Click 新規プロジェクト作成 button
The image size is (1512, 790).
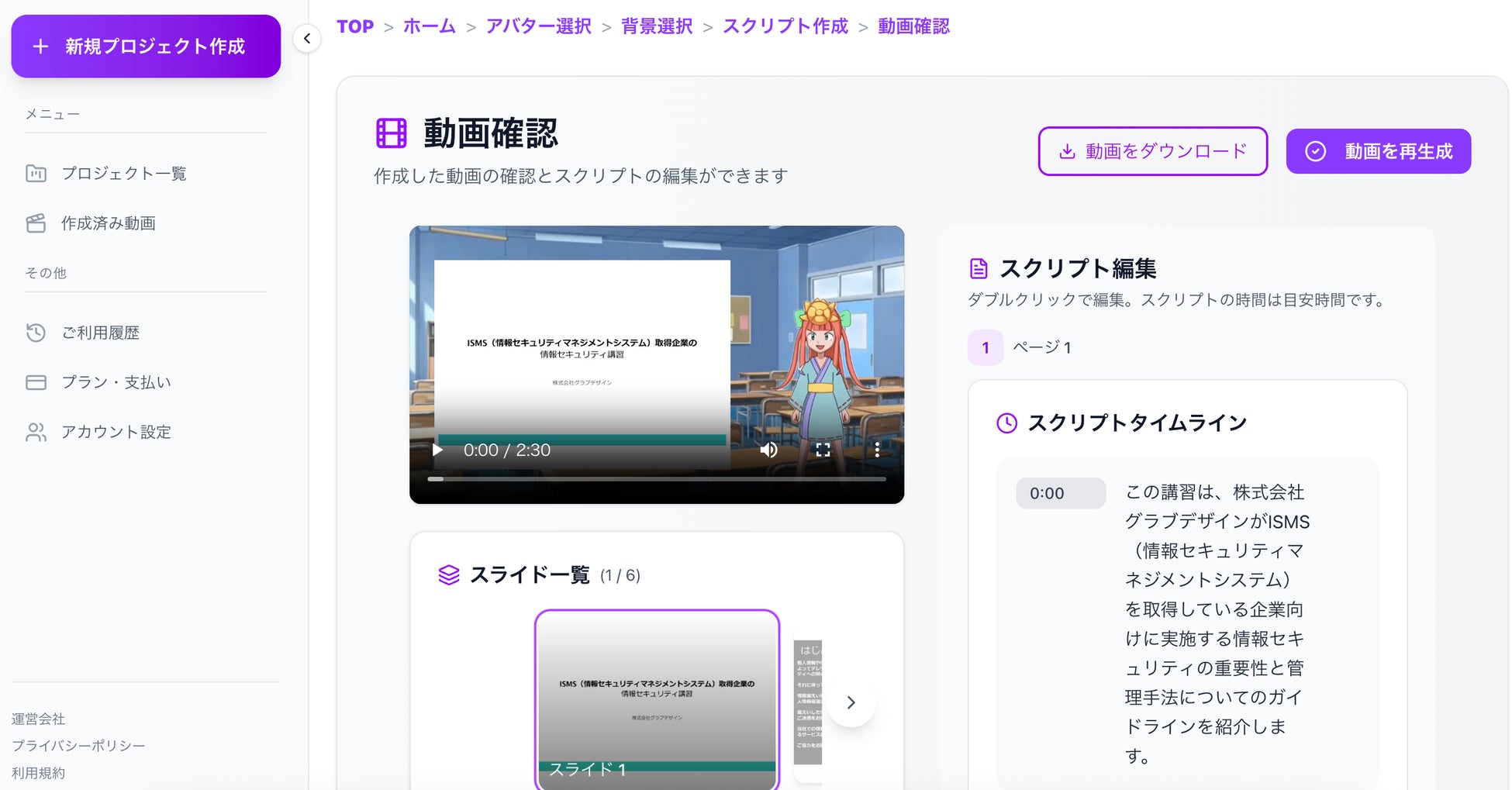click(x=146, y=47)
